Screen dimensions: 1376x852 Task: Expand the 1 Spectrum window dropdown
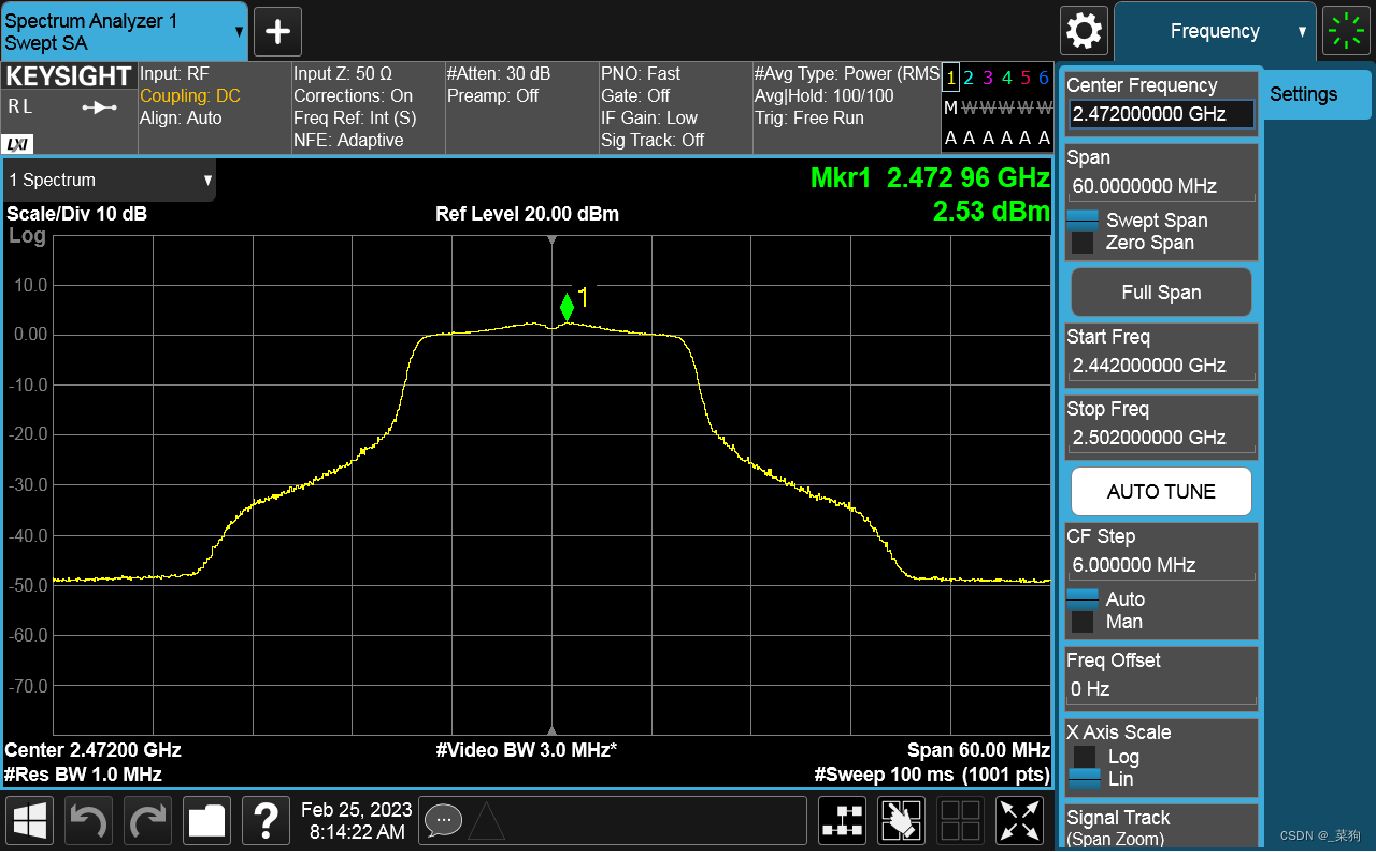pos(109,181)
